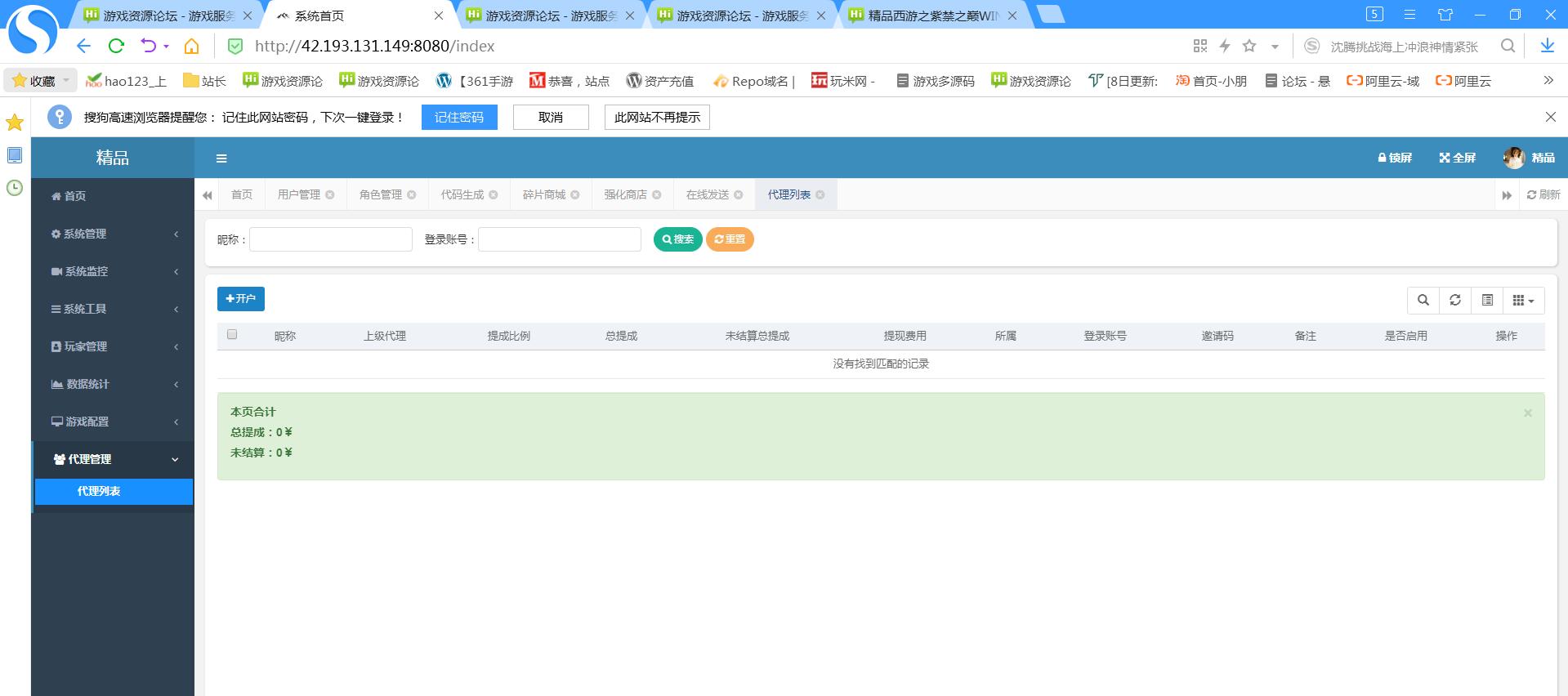
Task: Click the hamburger menu toggle icon
Action: click(x=221, y=158)
